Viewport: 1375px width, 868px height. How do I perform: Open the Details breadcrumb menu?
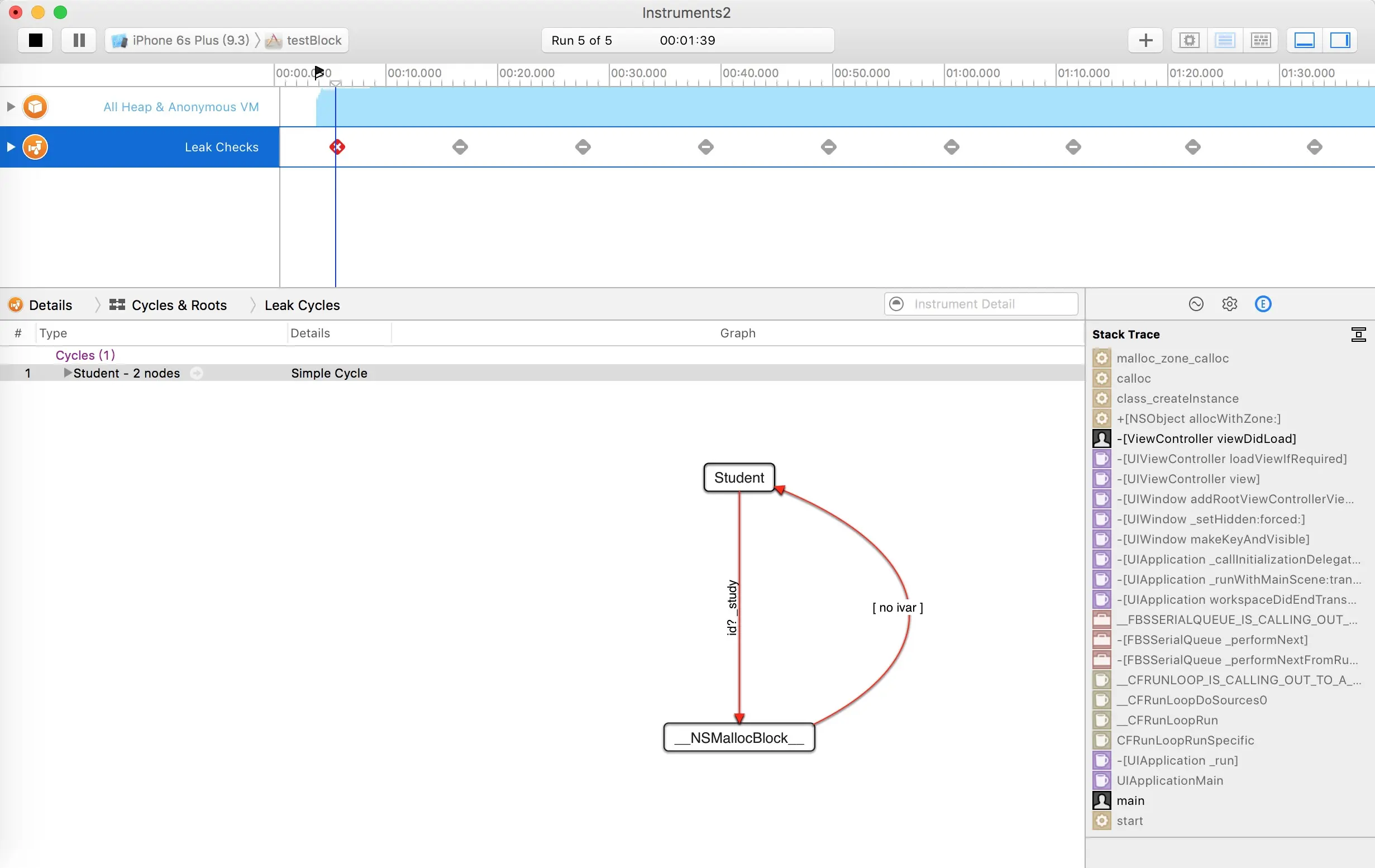click(50, 305)
